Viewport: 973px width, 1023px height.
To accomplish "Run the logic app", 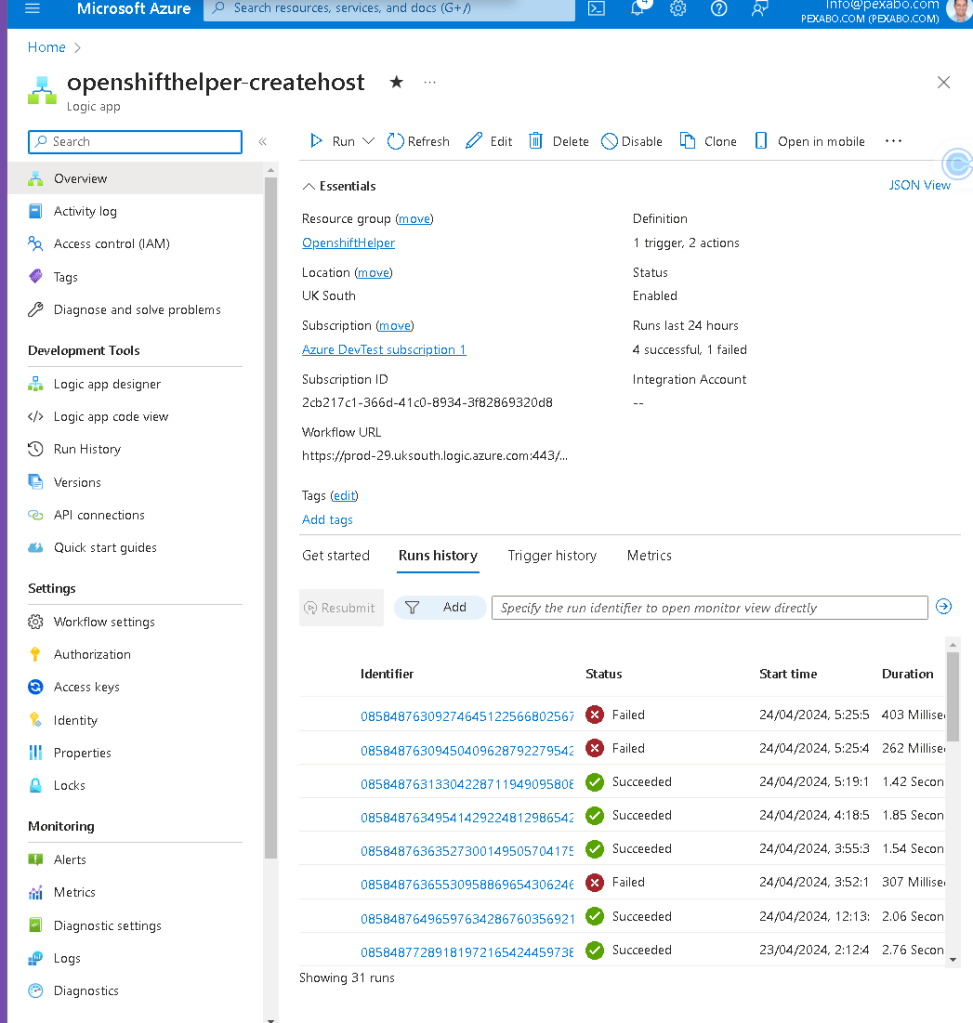I will point(333,141).
